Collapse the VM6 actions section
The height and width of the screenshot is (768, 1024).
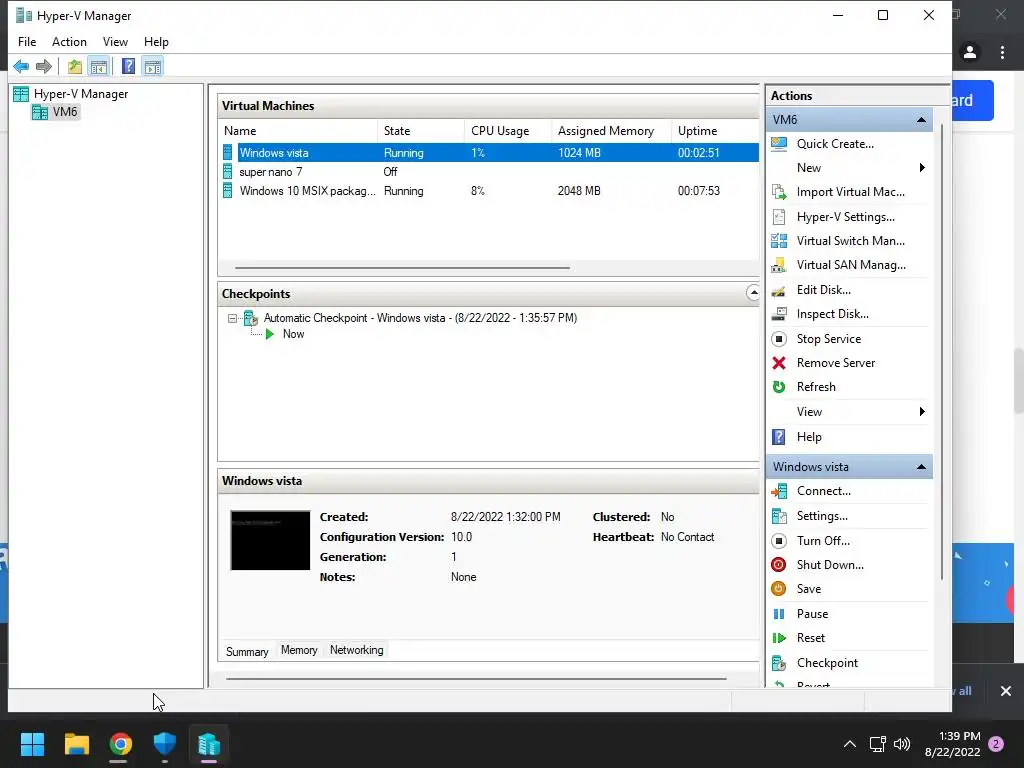[x=921, y=120]
